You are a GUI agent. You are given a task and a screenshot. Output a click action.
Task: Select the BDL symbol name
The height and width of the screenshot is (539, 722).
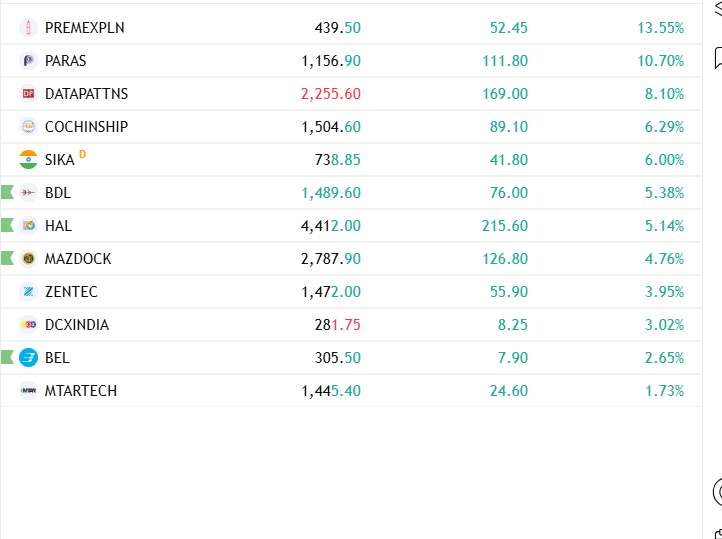(x=58, y=193)
